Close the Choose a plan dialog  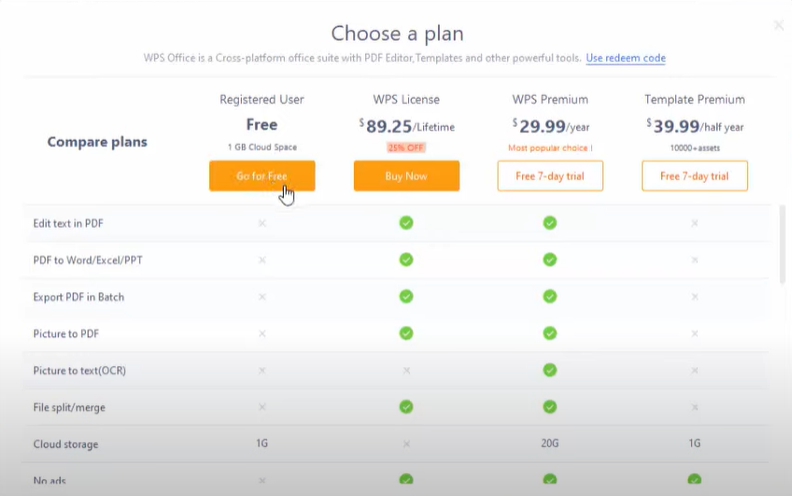(779, 26)
